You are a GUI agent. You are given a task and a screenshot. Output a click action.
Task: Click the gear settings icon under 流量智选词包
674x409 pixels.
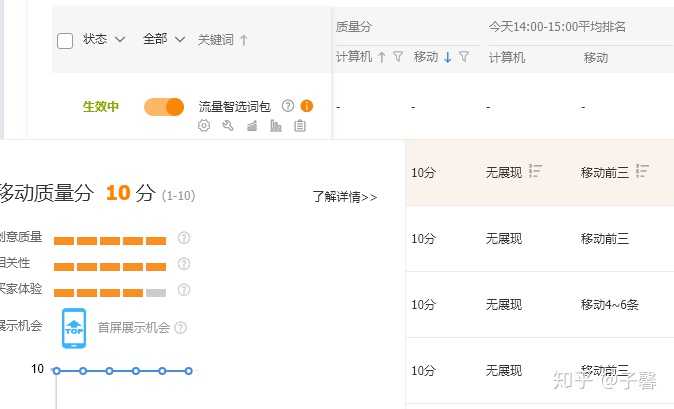point(204,126)
